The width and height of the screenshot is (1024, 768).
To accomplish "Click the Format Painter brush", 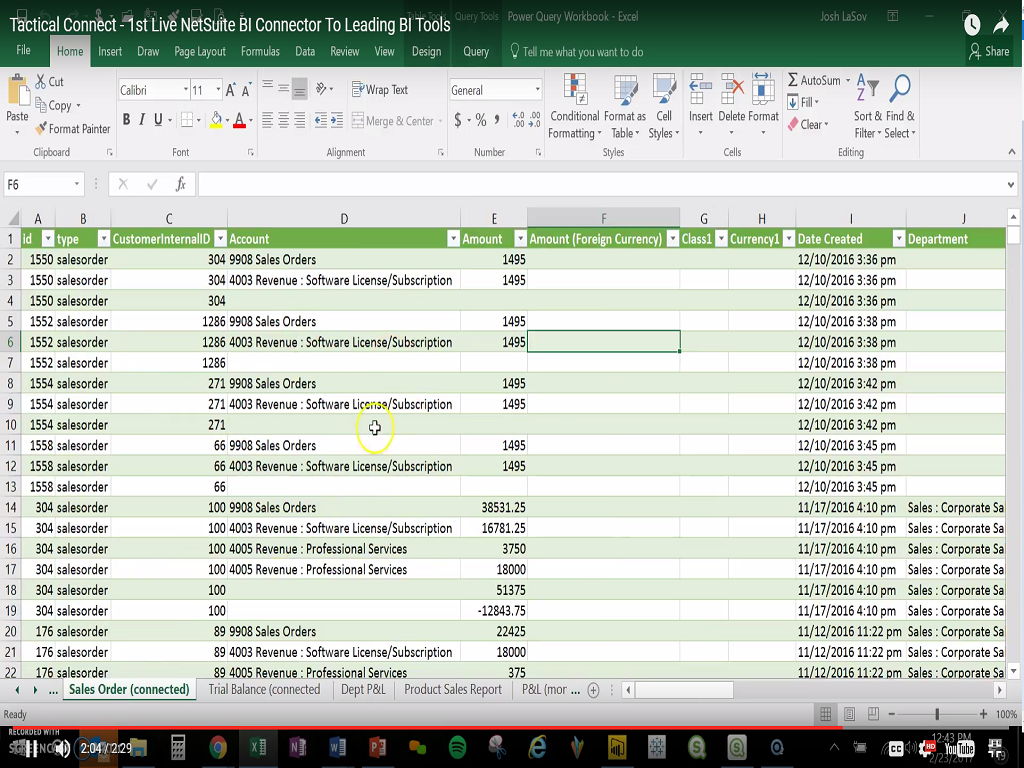I will pos(41,129).
